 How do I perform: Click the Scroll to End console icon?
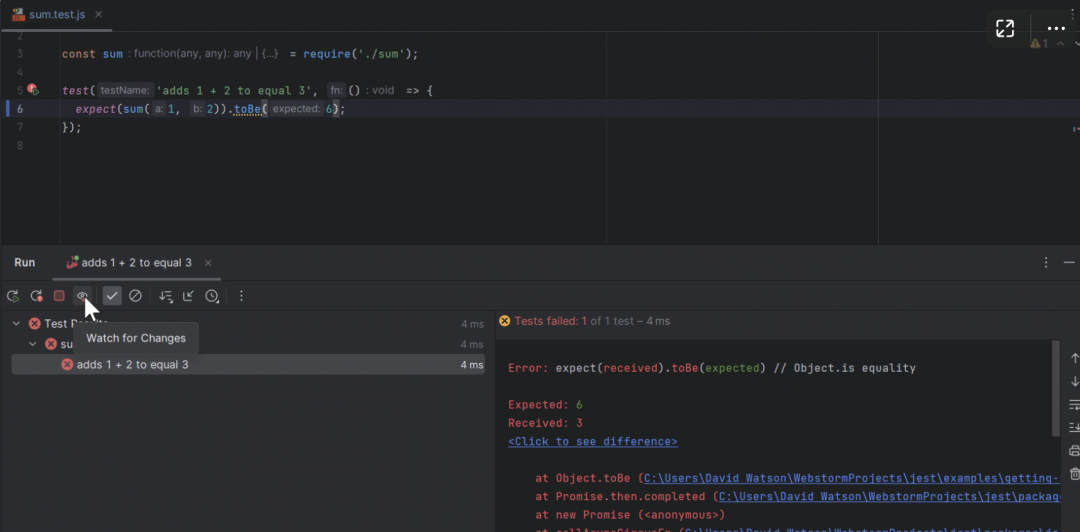[1074, 427]
